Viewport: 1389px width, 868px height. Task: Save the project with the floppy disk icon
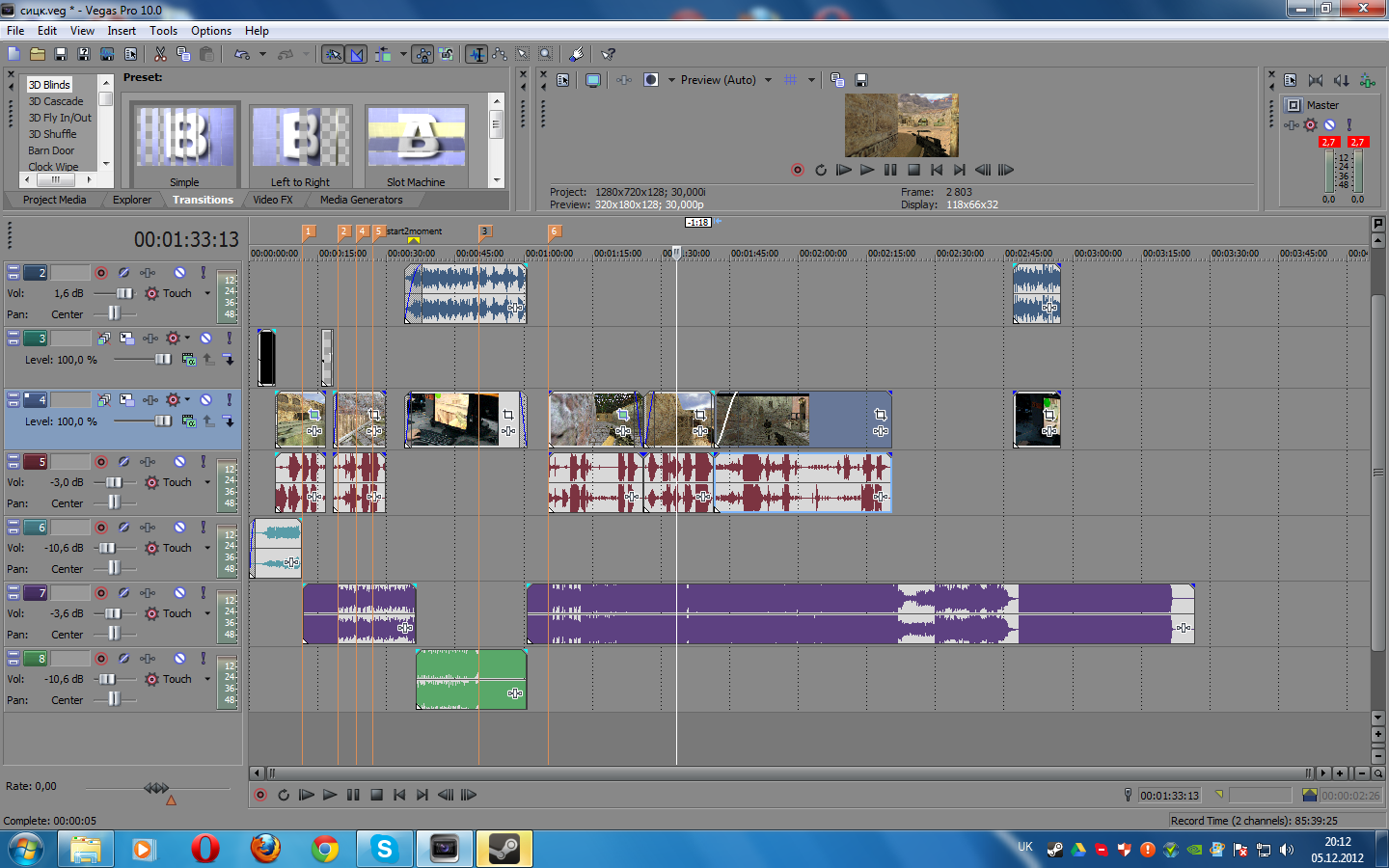point(61,54)
